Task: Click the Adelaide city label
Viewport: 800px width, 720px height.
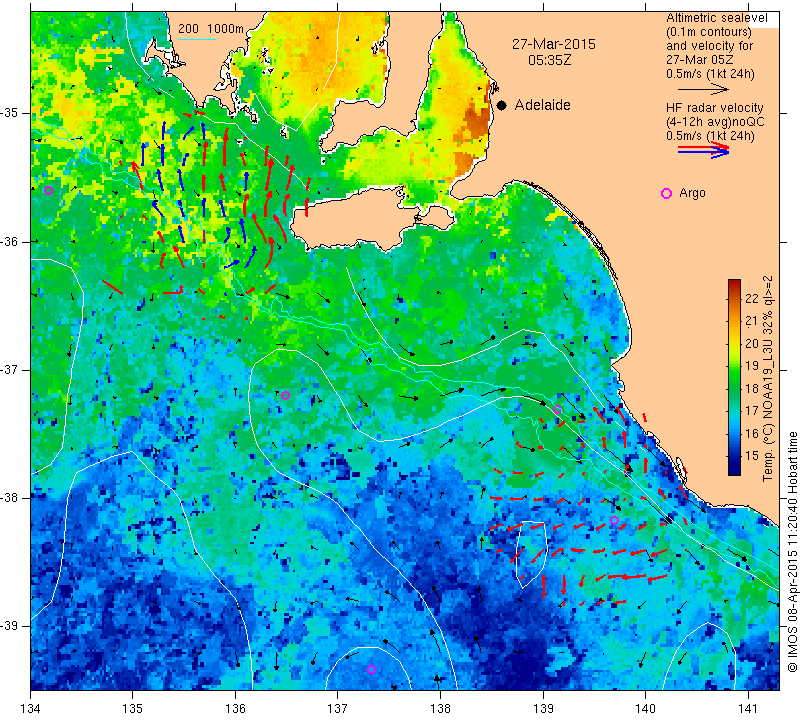Action: (542, 105)
